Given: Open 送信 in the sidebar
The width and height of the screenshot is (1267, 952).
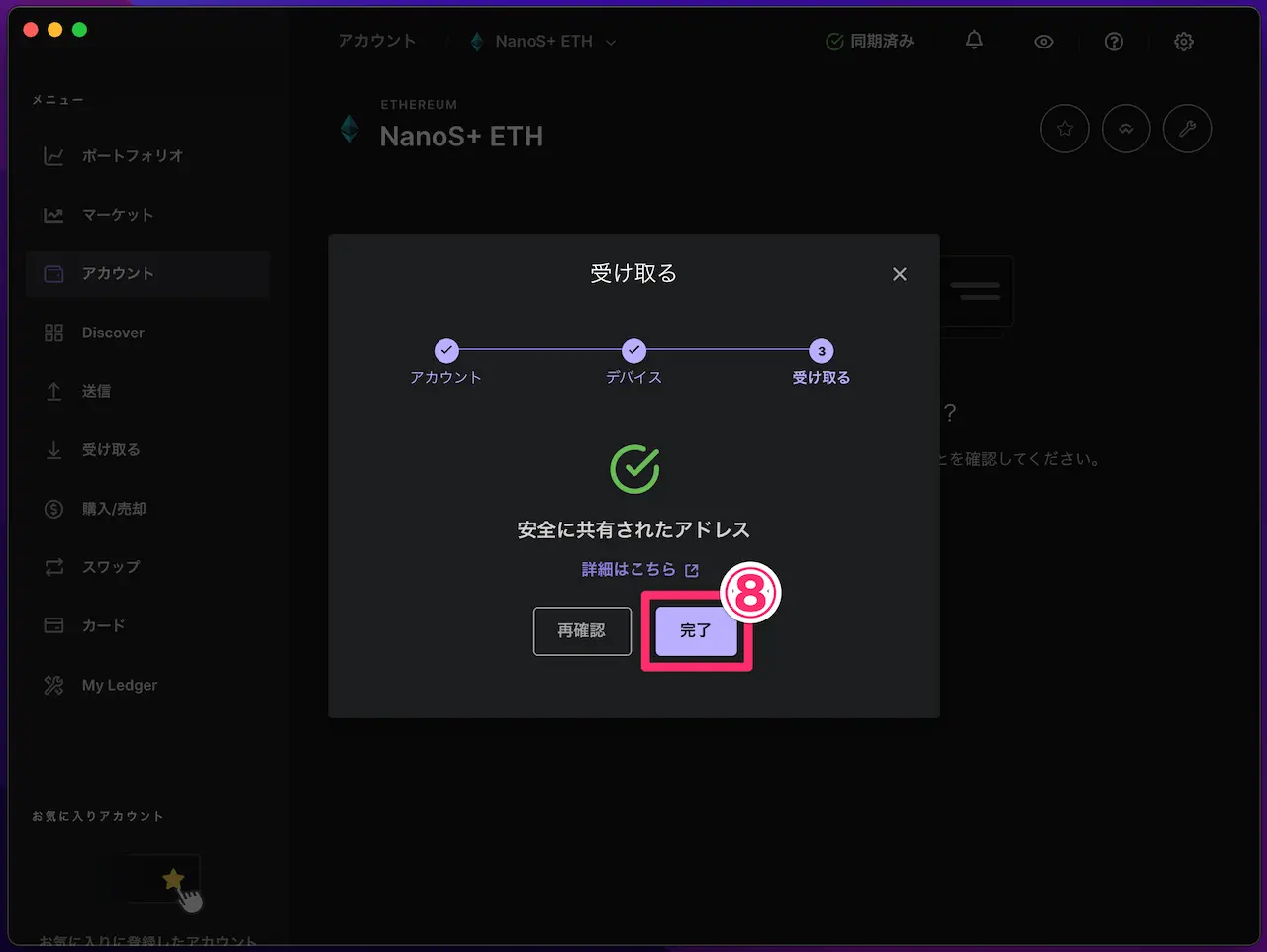Looking at the screenshot, I should [x=147, y=391].
